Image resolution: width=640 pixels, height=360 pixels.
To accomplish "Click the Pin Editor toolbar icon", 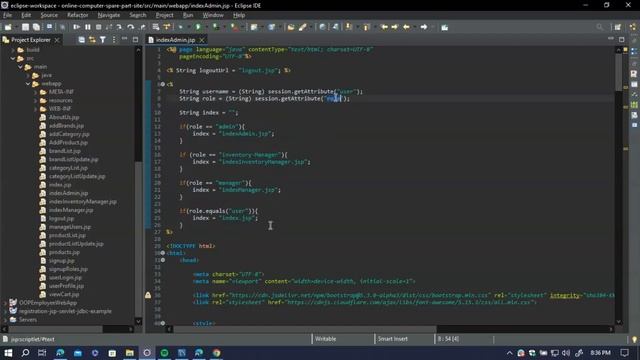I will tap(444, 27).
